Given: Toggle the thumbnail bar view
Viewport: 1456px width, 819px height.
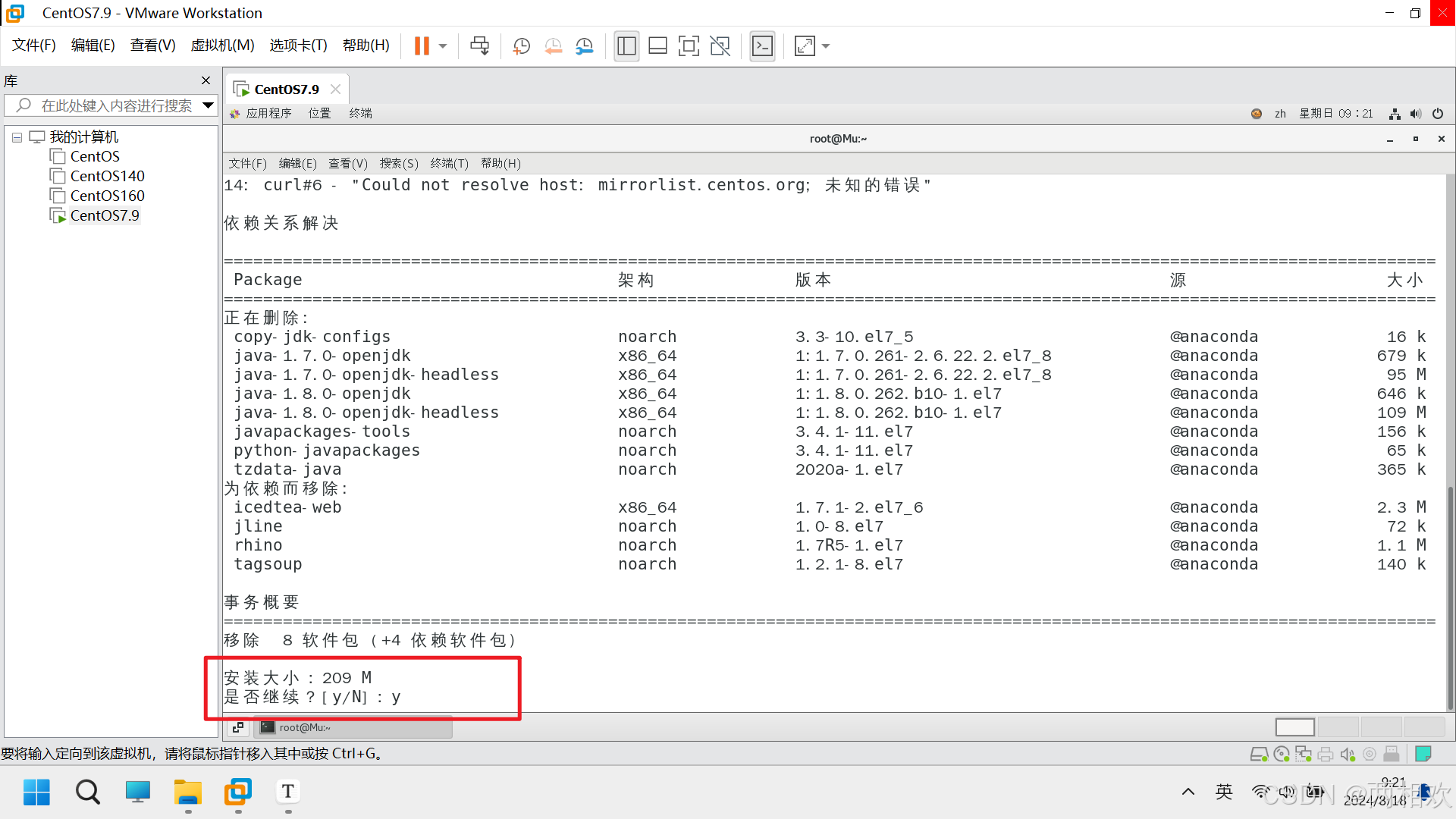Looking at the screenshot, I should pyautogui.click(x=657, y=46).
